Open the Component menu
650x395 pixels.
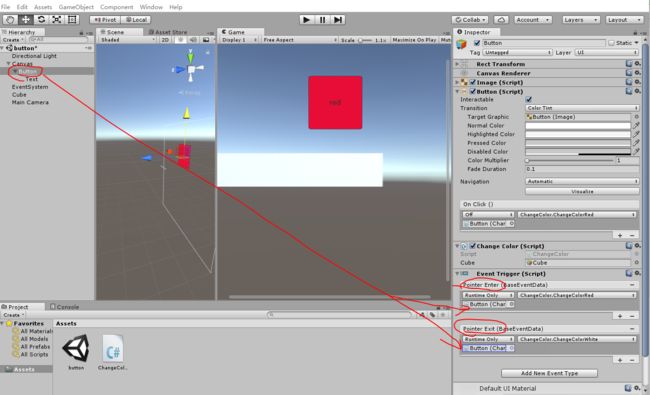pos(116,7)
